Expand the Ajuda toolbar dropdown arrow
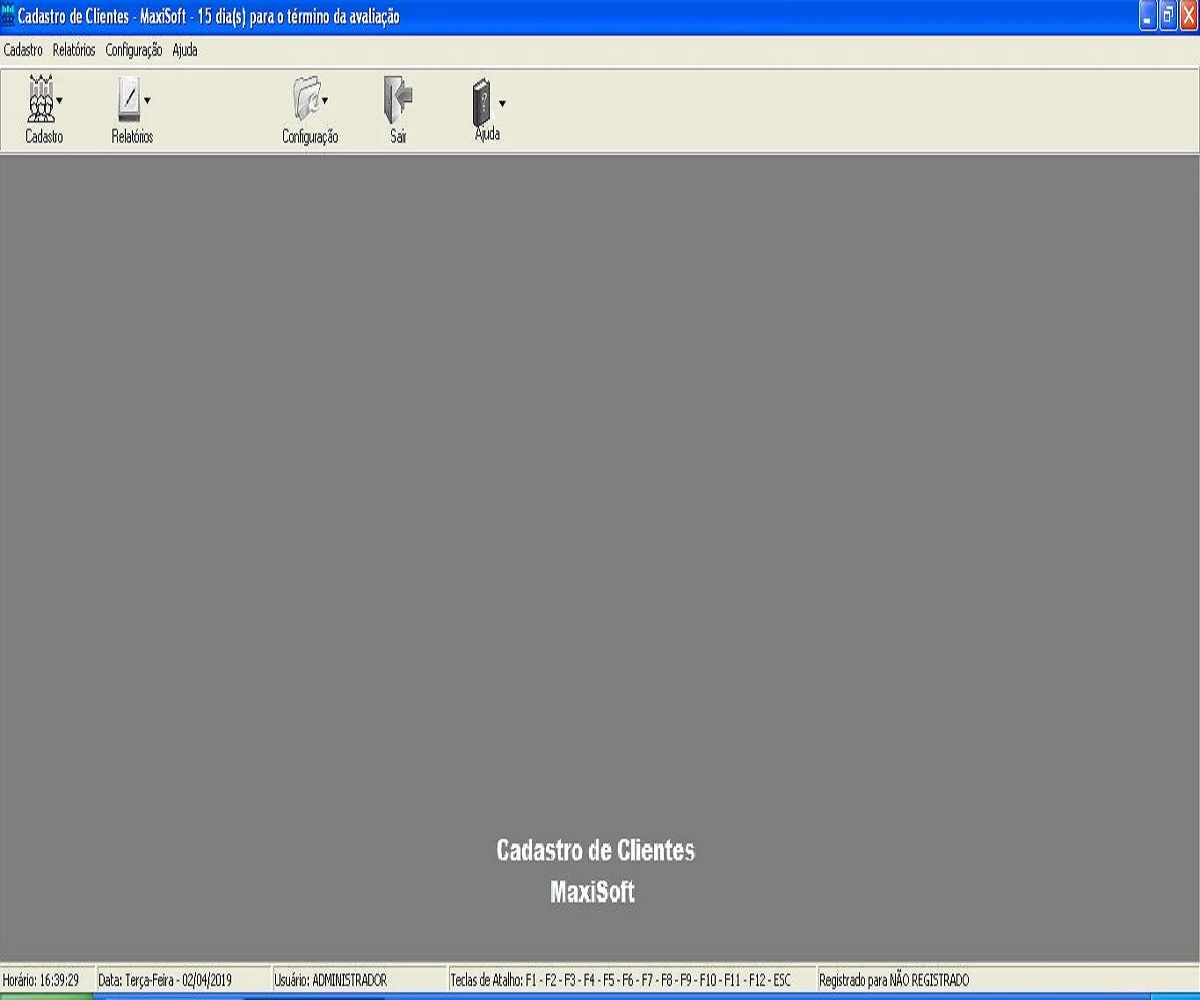Viewport: 1200px width, 1000px height. click(502, 102)
